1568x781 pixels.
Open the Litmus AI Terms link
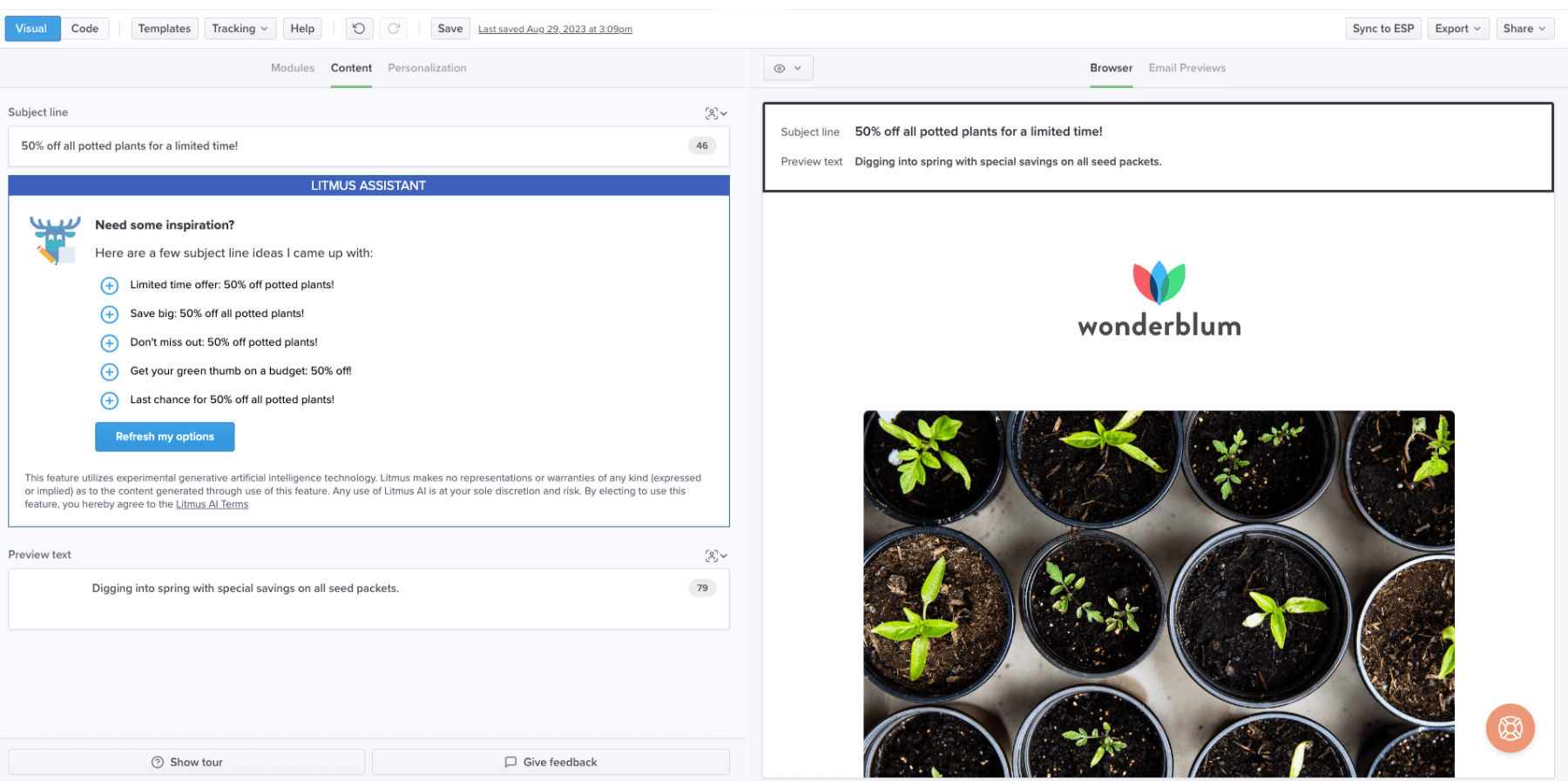coord(212,505)
